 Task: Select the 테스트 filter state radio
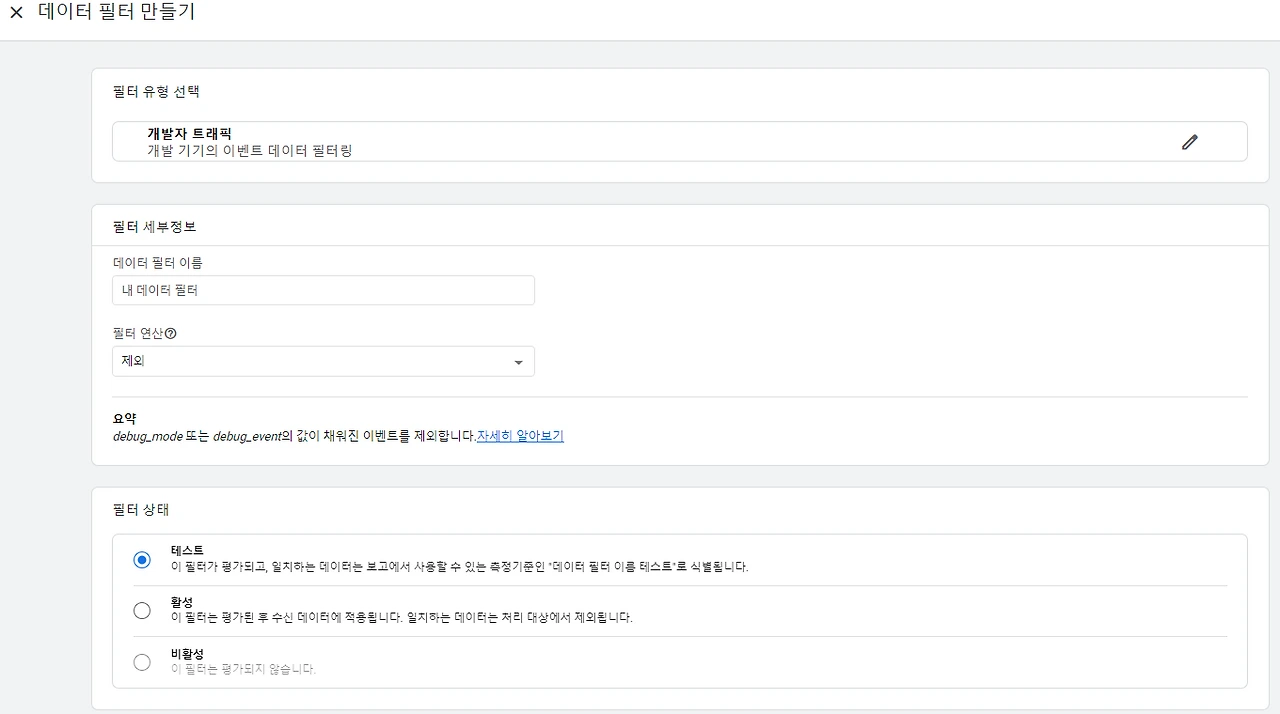click(x=142, y=560)
